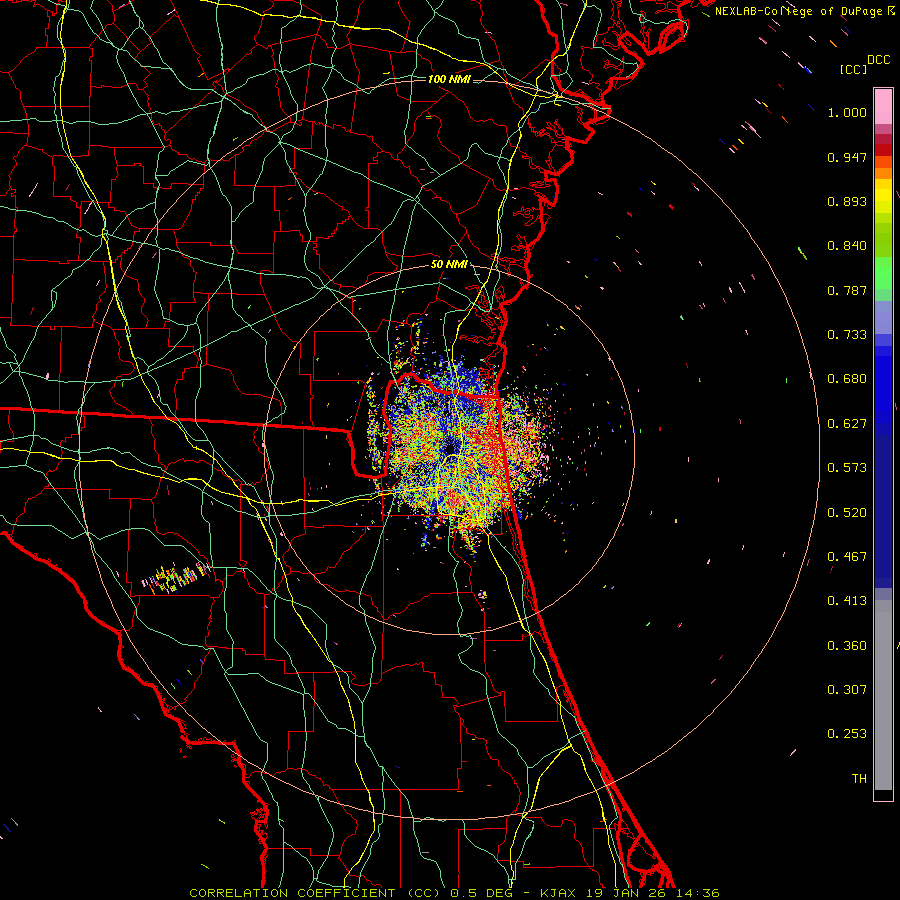Screen dimensions: 900x900
Task: Select the 0.947 color scale value
Action: pos(847,157)
